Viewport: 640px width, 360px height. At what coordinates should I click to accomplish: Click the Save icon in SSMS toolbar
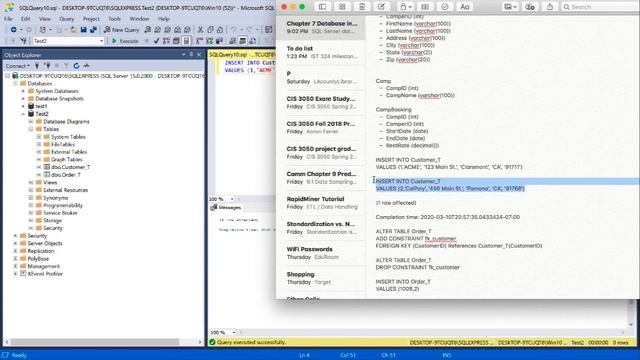(83, 30)
